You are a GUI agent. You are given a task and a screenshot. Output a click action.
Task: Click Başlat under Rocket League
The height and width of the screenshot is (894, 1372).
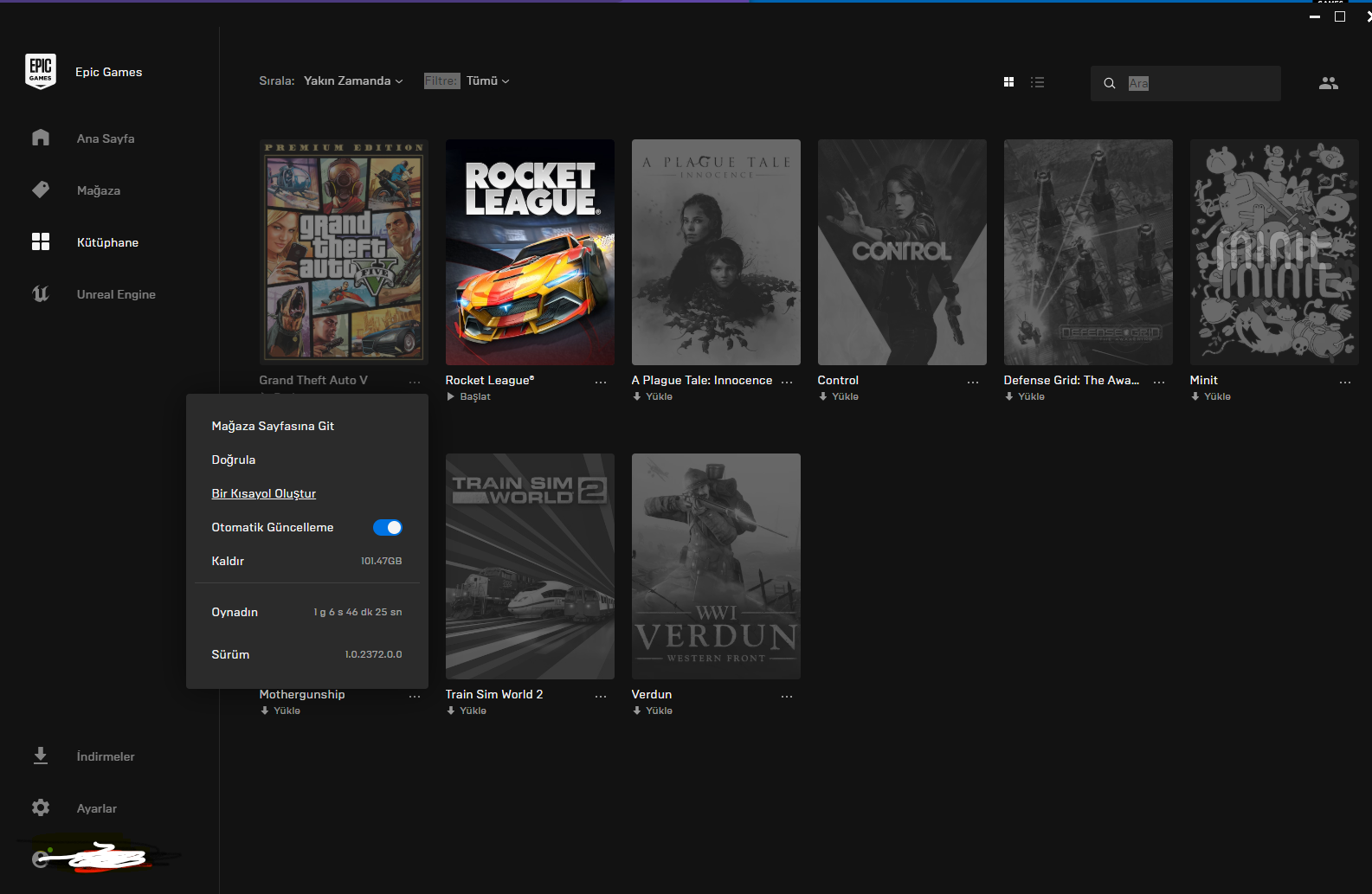[x=468, y=396]
